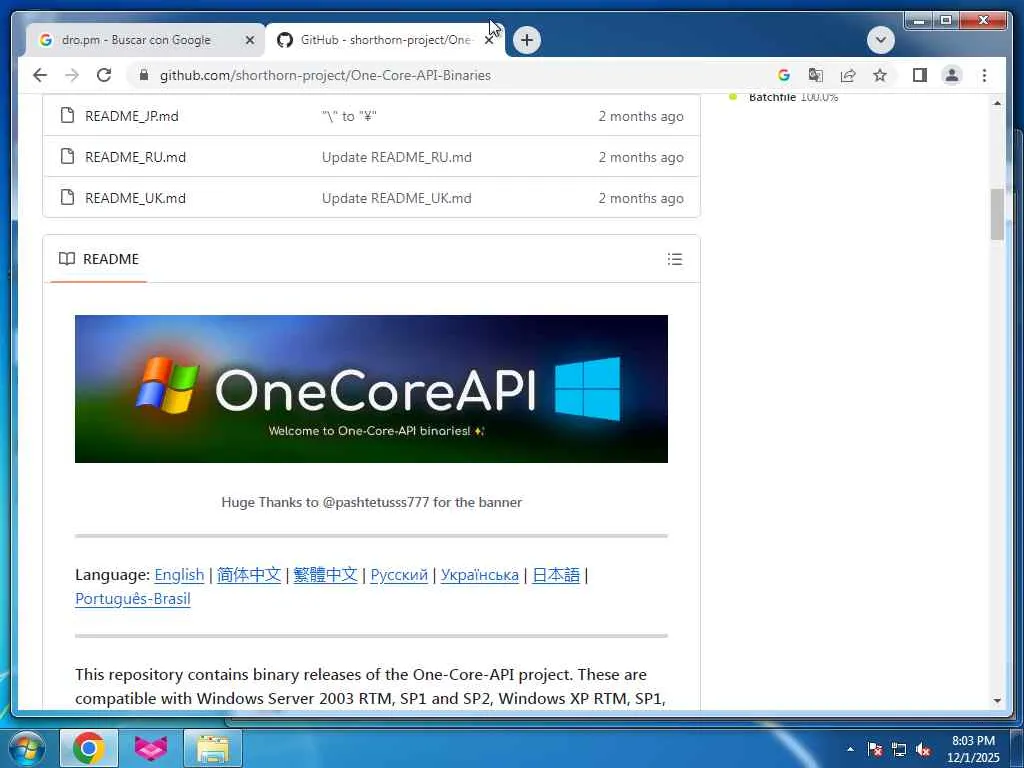Open the README_JP.md file
The image size is (1024, 768).
tap(131, 116)
